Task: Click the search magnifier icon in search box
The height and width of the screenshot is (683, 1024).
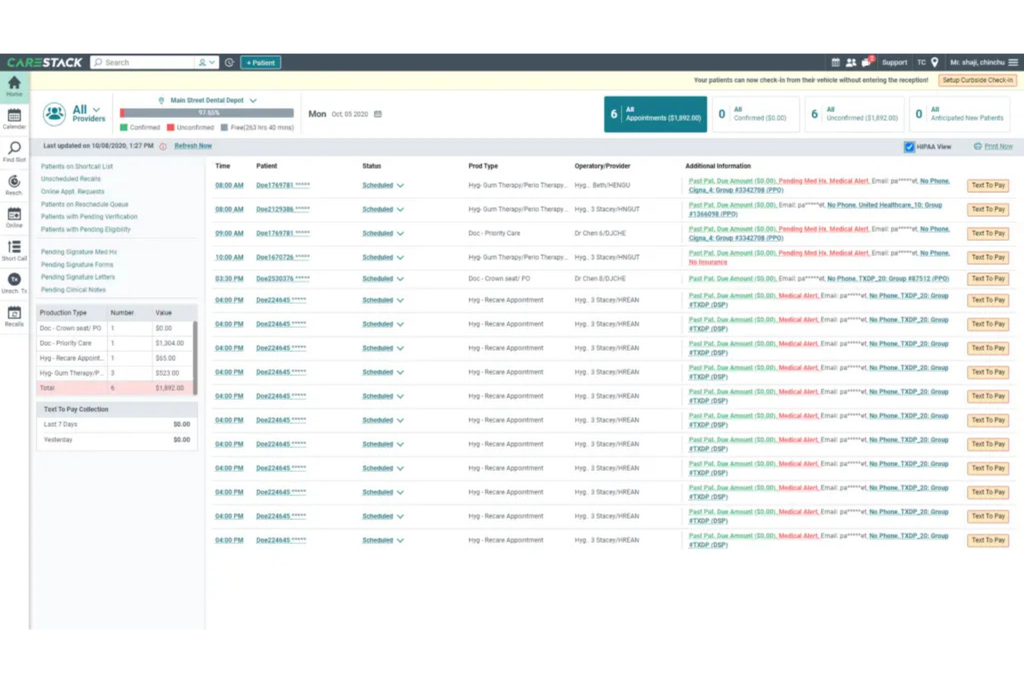Action: point(98,63)
